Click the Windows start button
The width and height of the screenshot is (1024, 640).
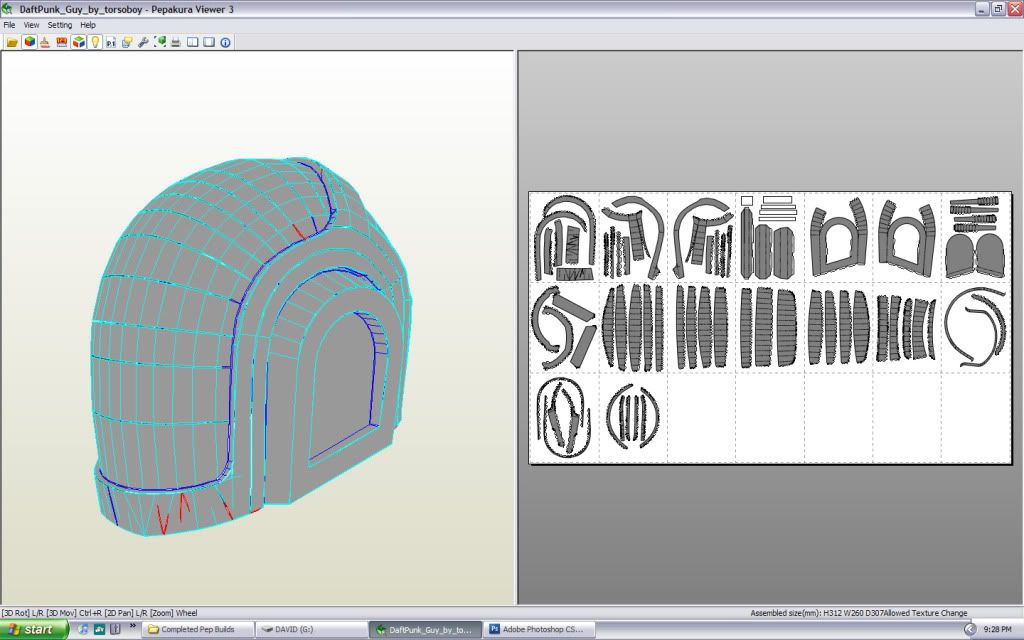point(34,630)
